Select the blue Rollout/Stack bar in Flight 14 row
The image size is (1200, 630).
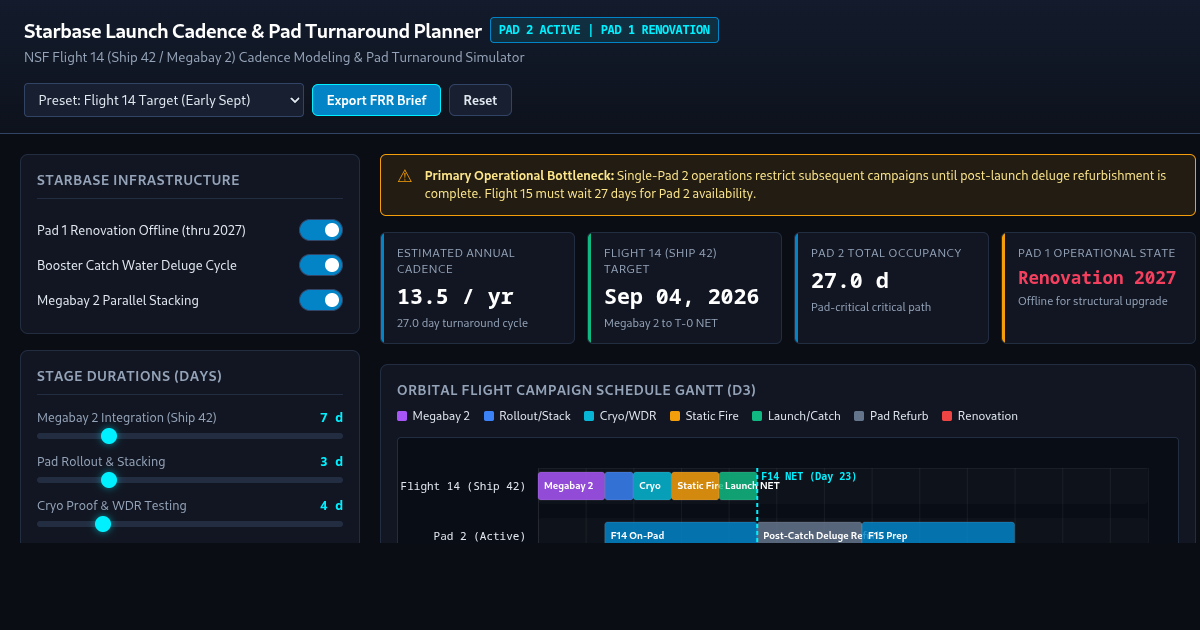point(619,486)
